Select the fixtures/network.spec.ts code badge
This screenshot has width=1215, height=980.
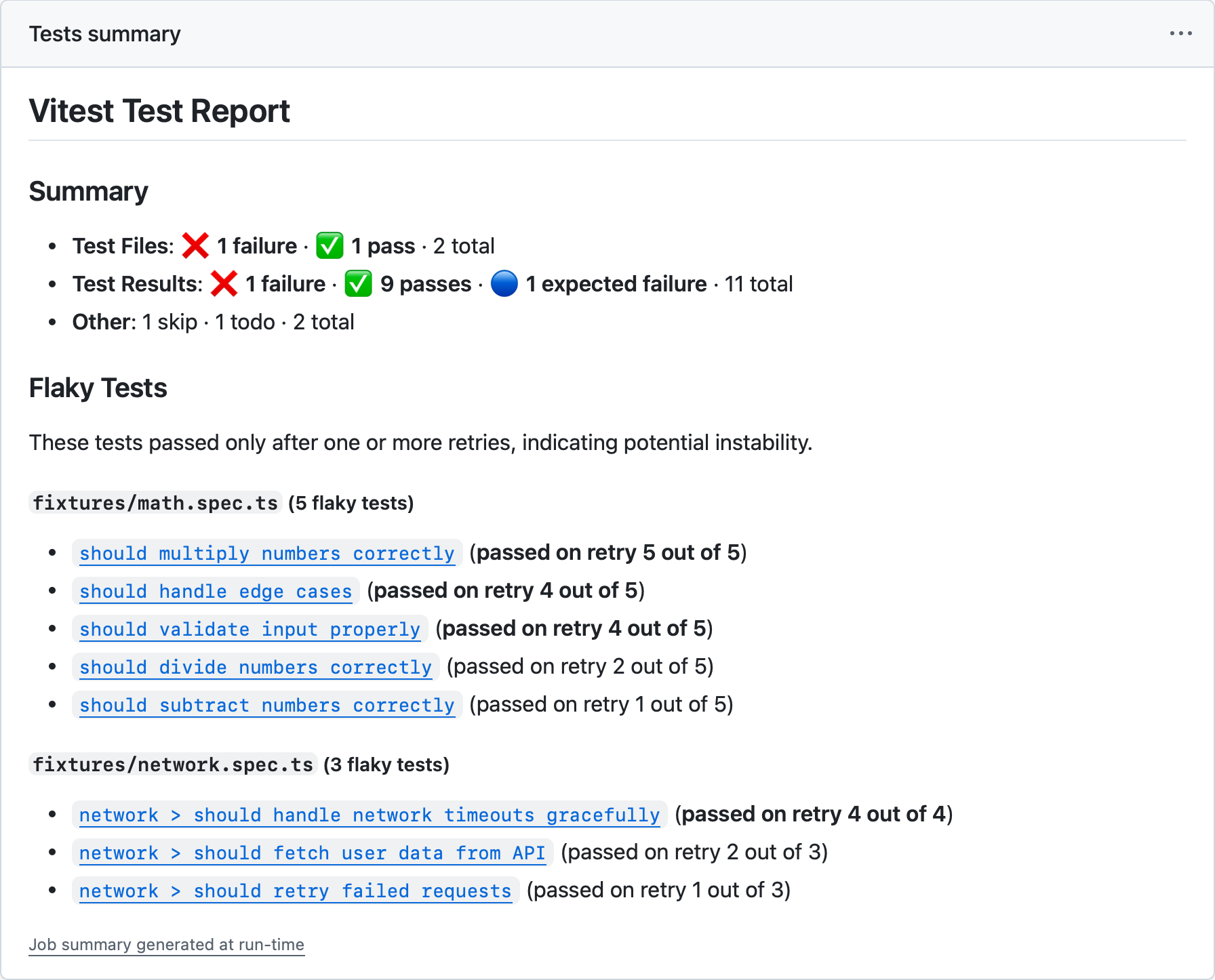pos(173,764)
